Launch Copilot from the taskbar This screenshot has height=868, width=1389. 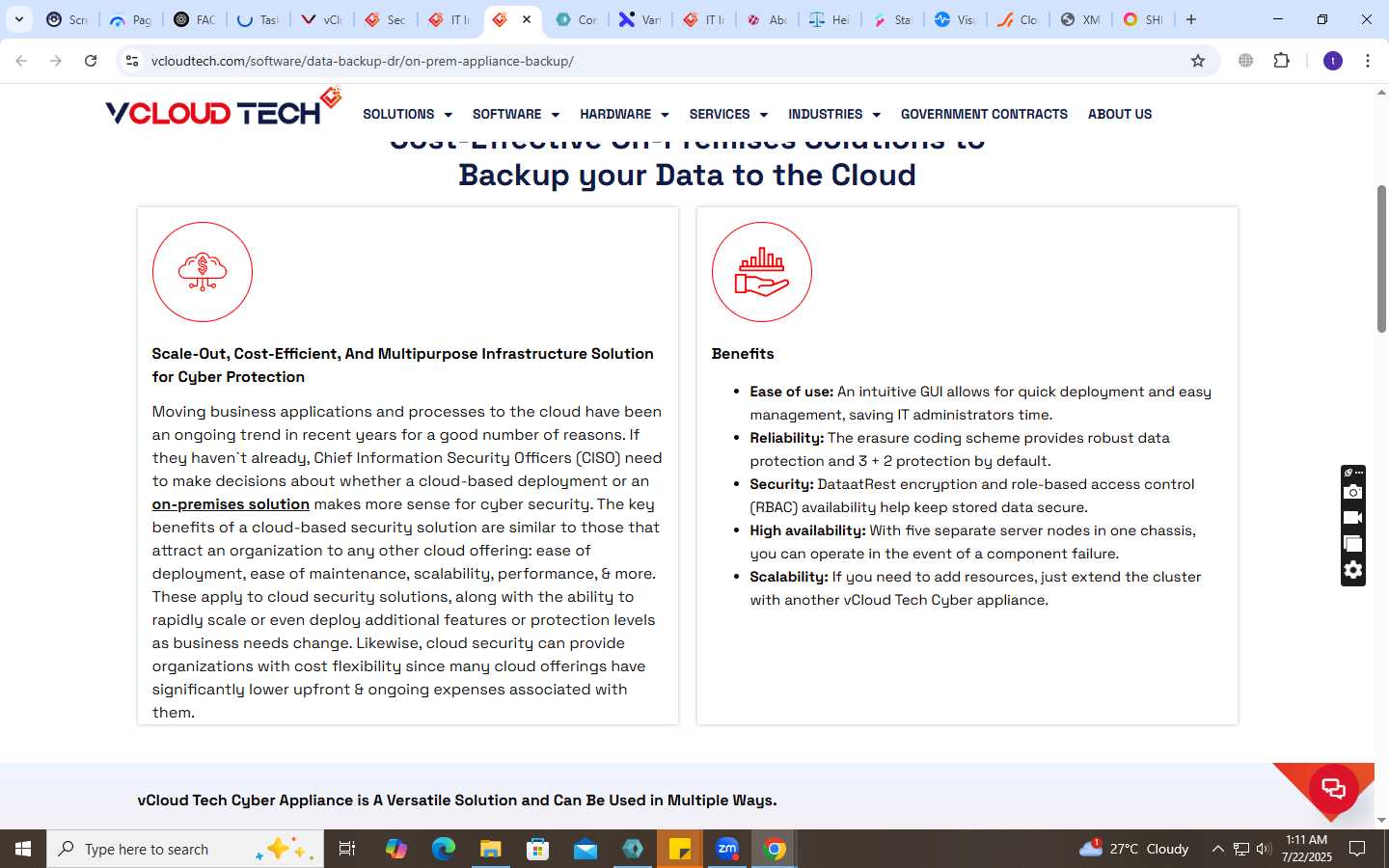(395, 849)
